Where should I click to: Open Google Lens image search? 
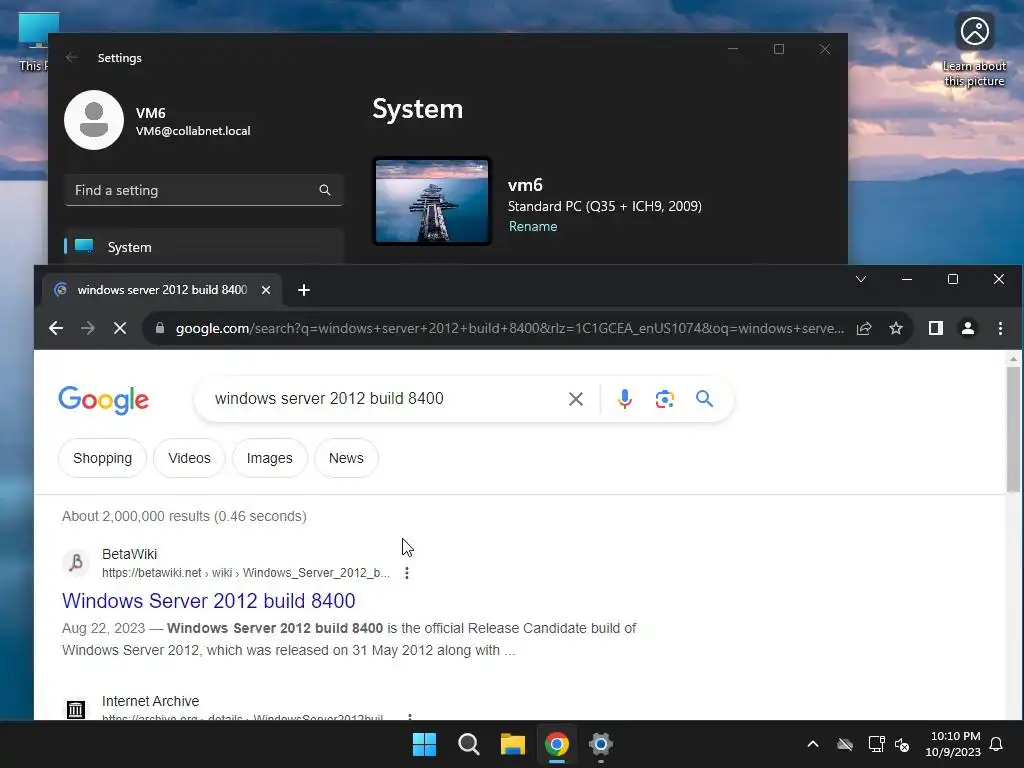pyautogui.click(x=664, y=399)
